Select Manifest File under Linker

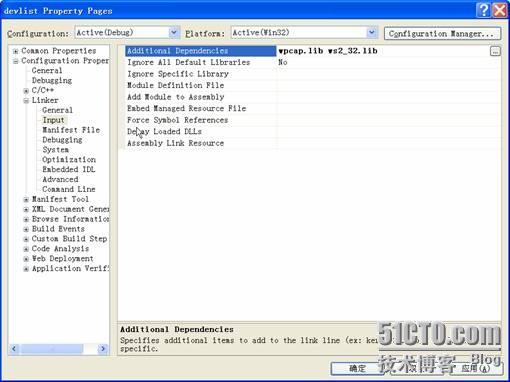coord(71,130)
